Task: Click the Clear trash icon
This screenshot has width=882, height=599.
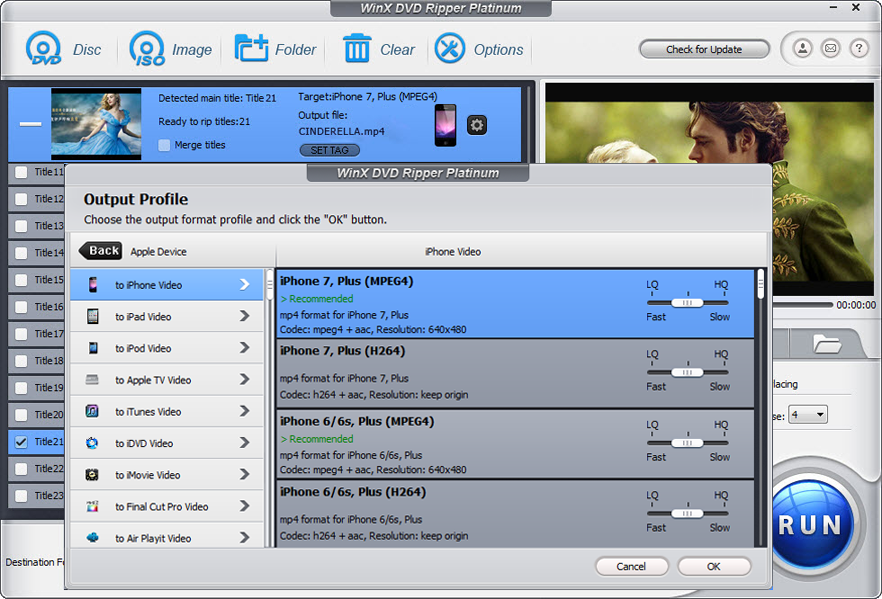Action: point(357,49)
